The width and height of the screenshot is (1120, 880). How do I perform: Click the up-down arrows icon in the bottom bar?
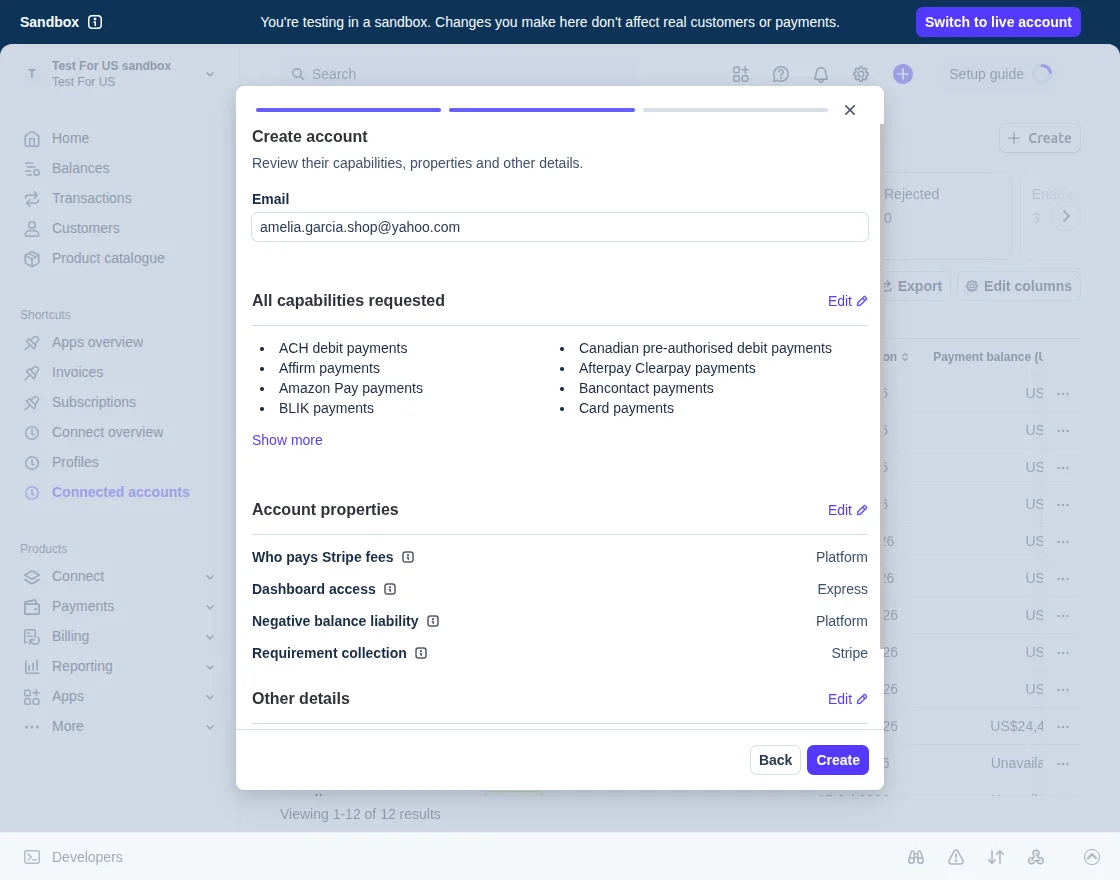(x=996, y=857)
